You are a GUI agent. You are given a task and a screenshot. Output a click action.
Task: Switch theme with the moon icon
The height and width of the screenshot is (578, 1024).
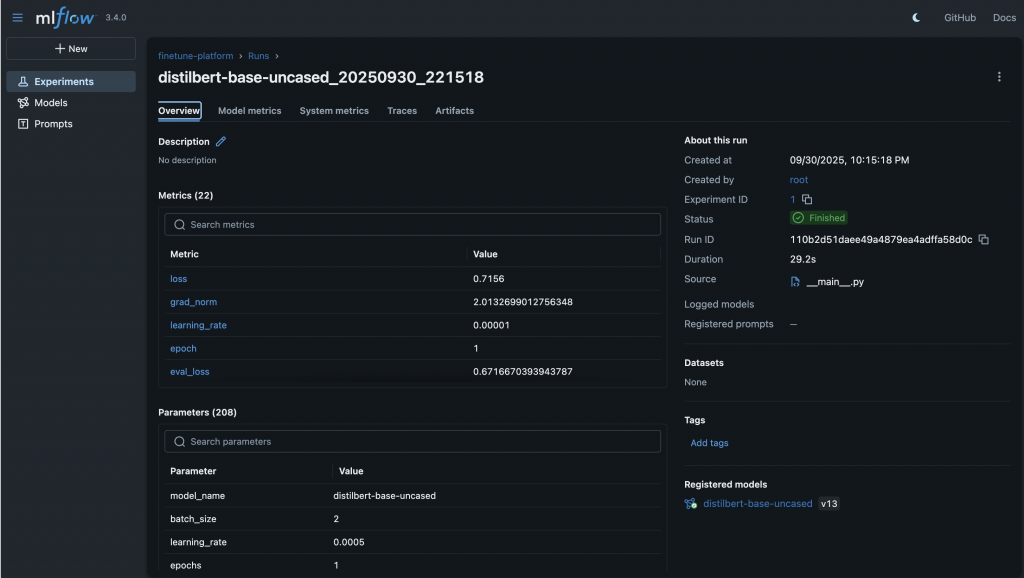coord(916,18)
